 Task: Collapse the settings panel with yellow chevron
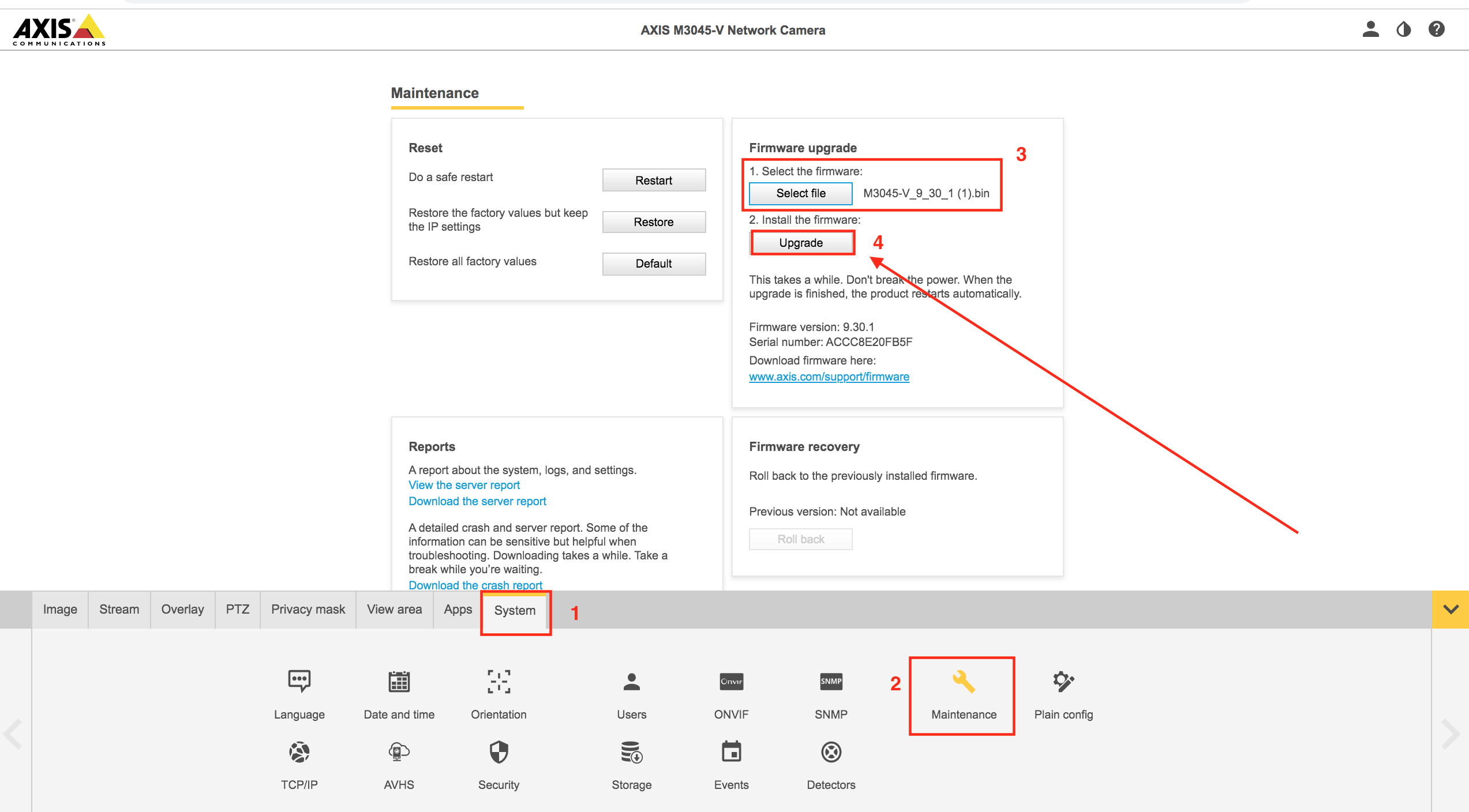1451,609
